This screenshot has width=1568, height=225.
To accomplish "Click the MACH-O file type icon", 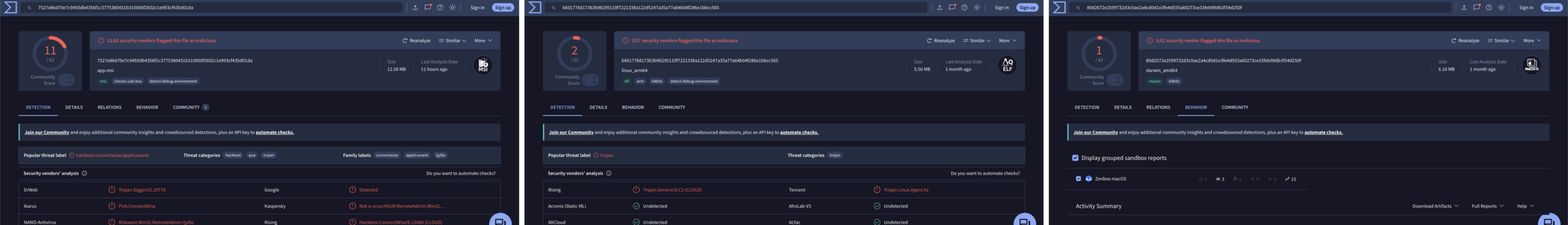I will point(1531,65).
